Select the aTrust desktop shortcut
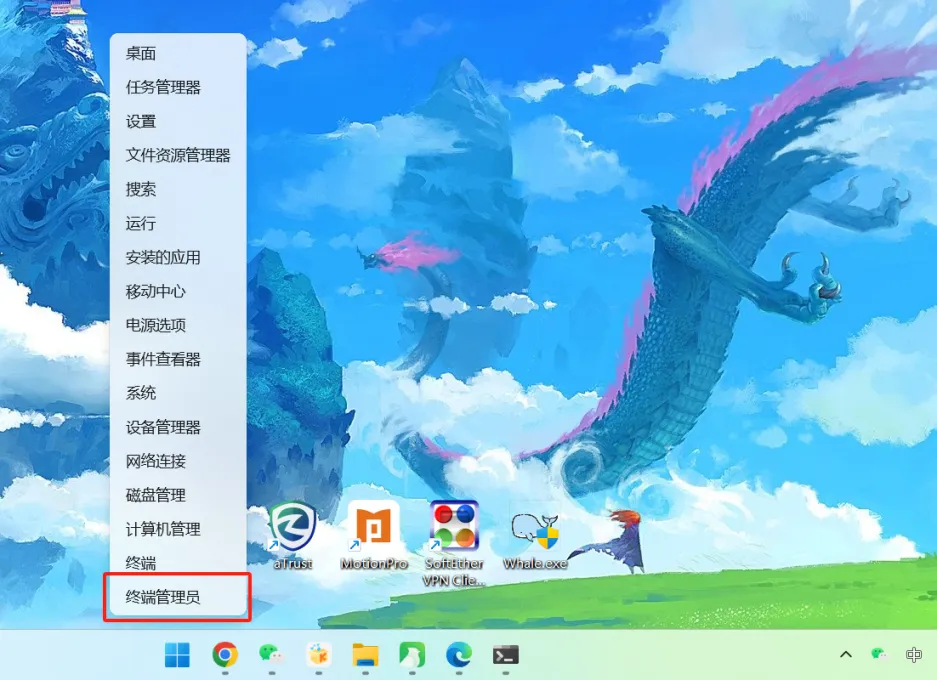Screen dimensions: 937x680 [292, 535]
